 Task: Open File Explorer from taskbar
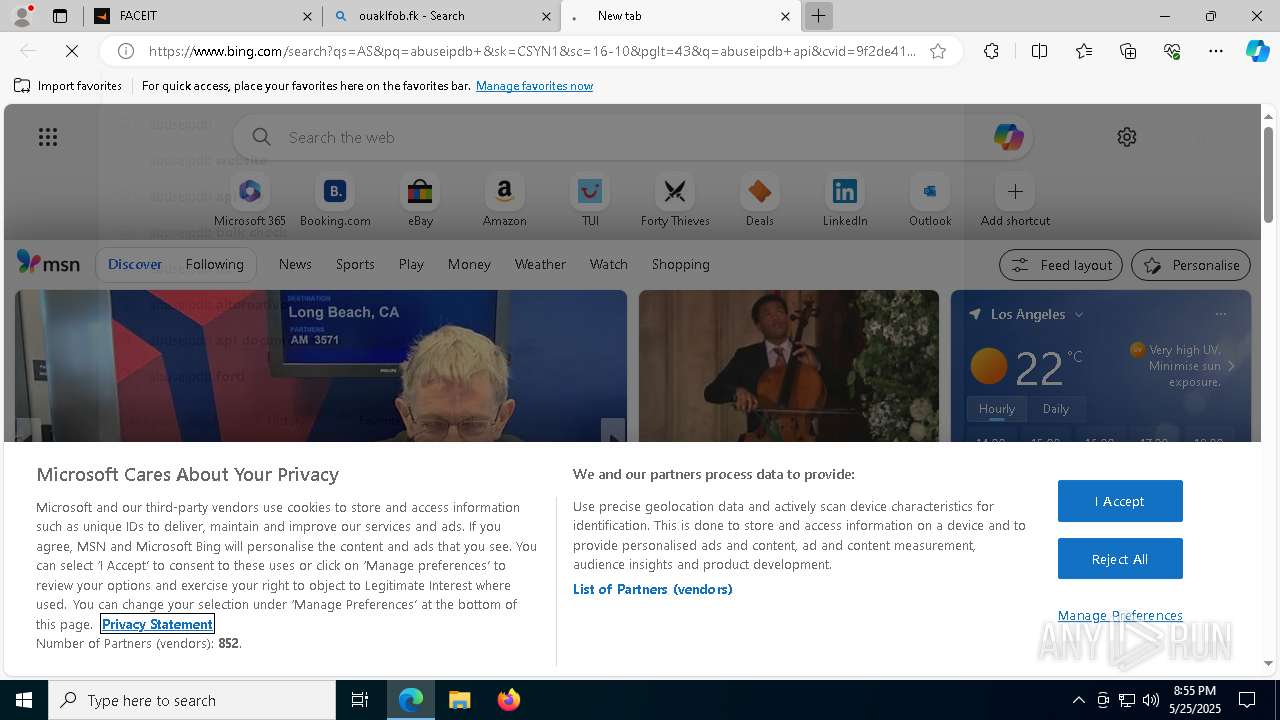tap(459, 700)
